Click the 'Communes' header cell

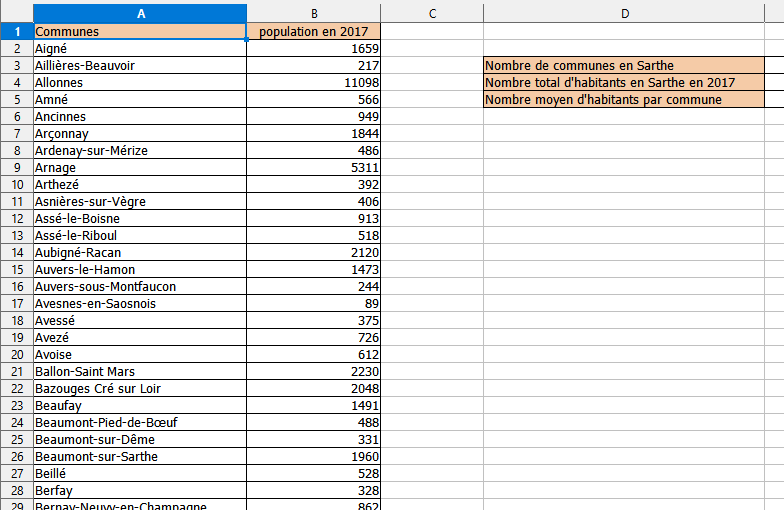140,31
